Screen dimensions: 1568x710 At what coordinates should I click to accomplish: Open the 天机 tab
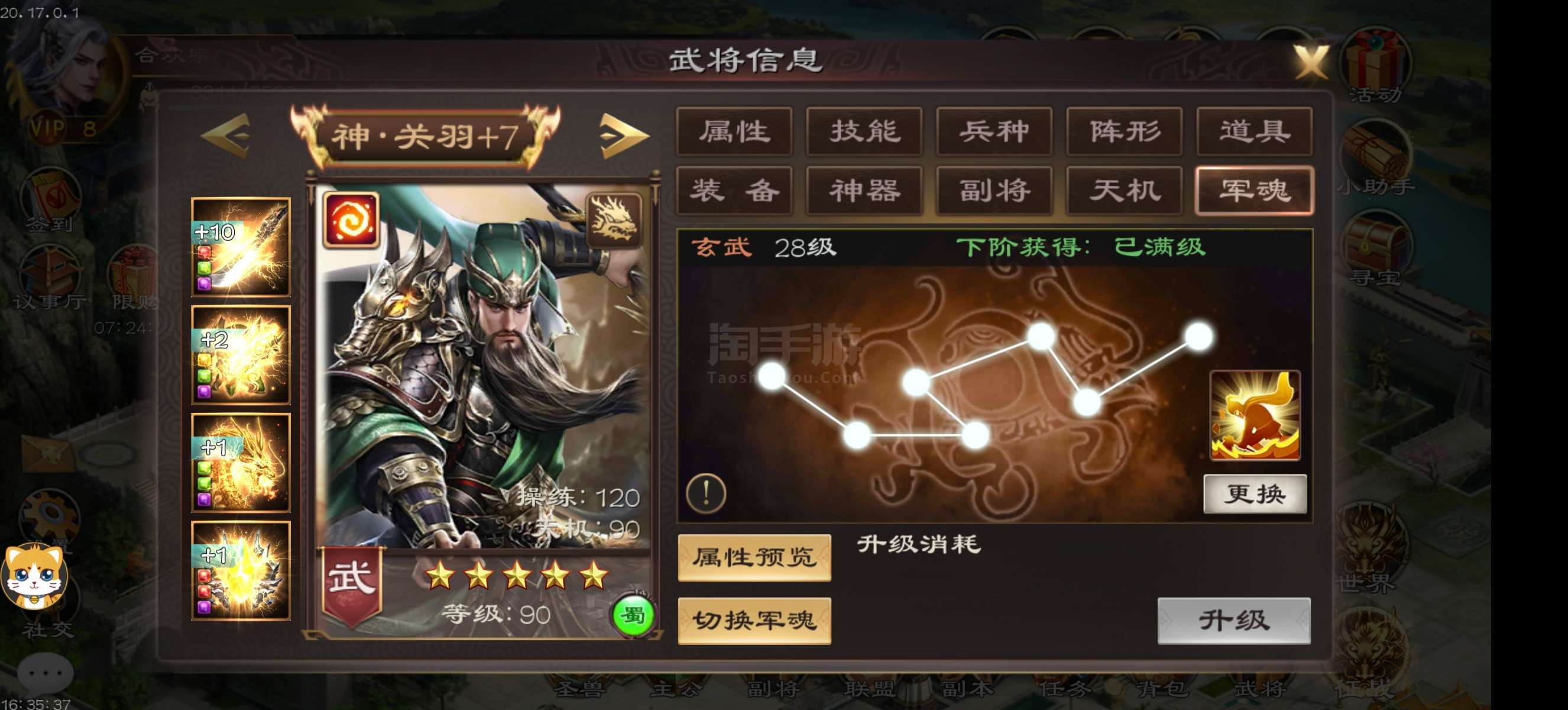pos(1124,190)
